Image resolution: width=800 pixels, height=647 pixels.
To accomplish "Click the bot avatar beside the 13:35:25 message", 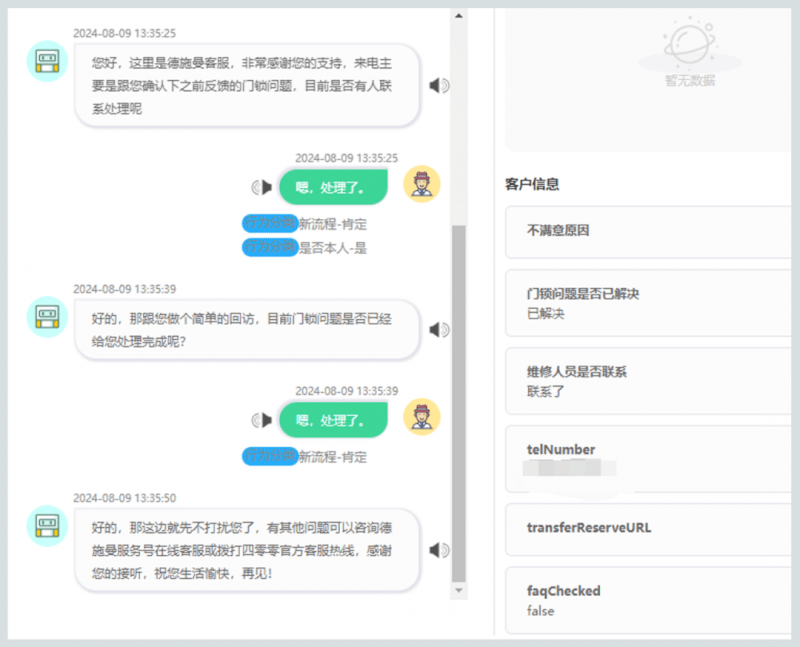I will [47, 61].
